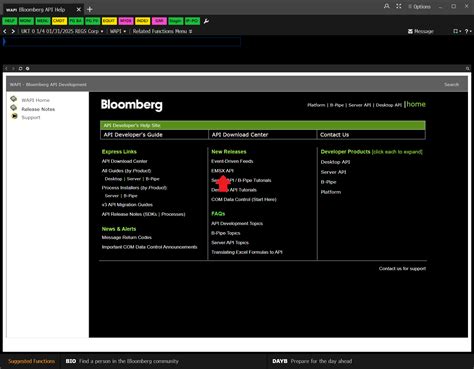The height and width of the screenshot is (369, 474).
Task: Click Translating Excel Formulas to API link
Action: click(x=247, y=252)
